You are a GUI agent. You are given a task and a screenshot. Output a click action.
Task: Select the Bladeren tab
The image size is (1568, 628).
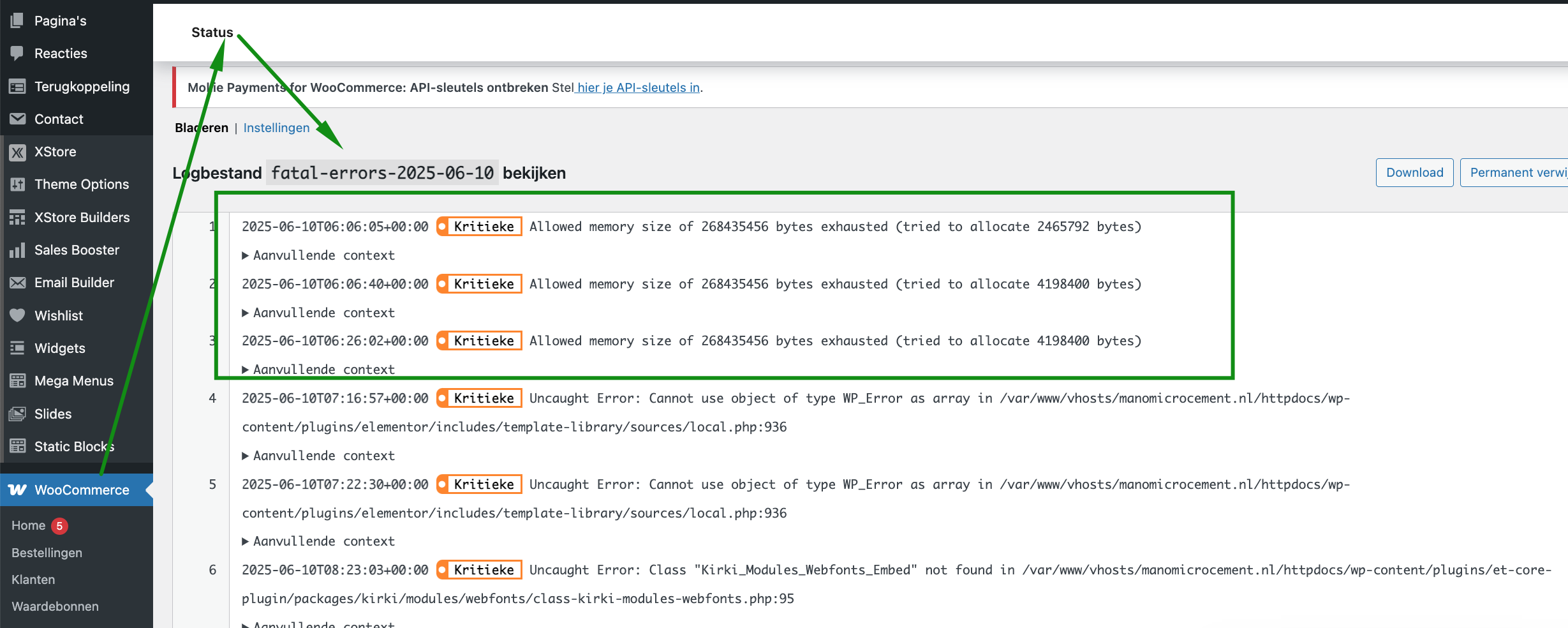point(202,128)
